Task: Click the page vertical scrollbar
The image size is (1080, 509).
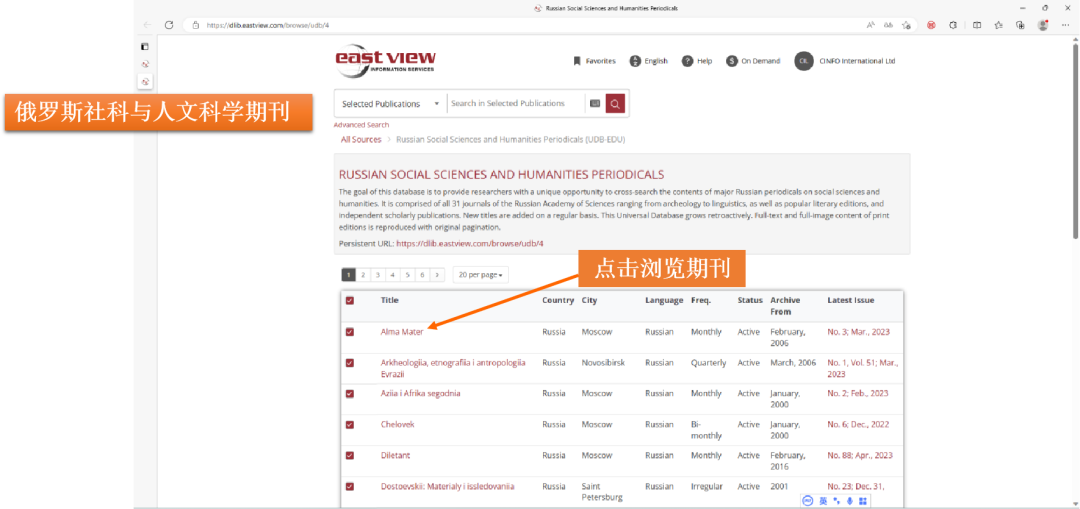Action: [x=1075, y=140]
